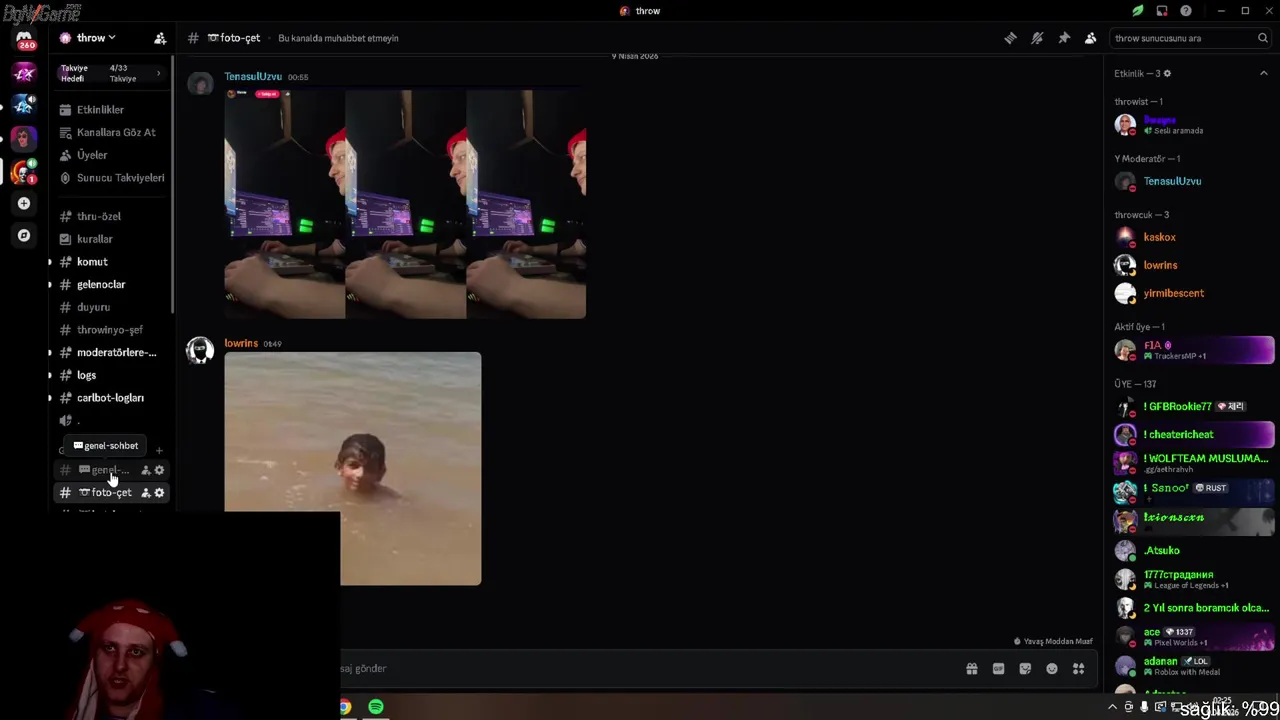Screen dimensions: 1280x720
Task: Click TenasulUzvu's username in chat
Action: [253, 76]
